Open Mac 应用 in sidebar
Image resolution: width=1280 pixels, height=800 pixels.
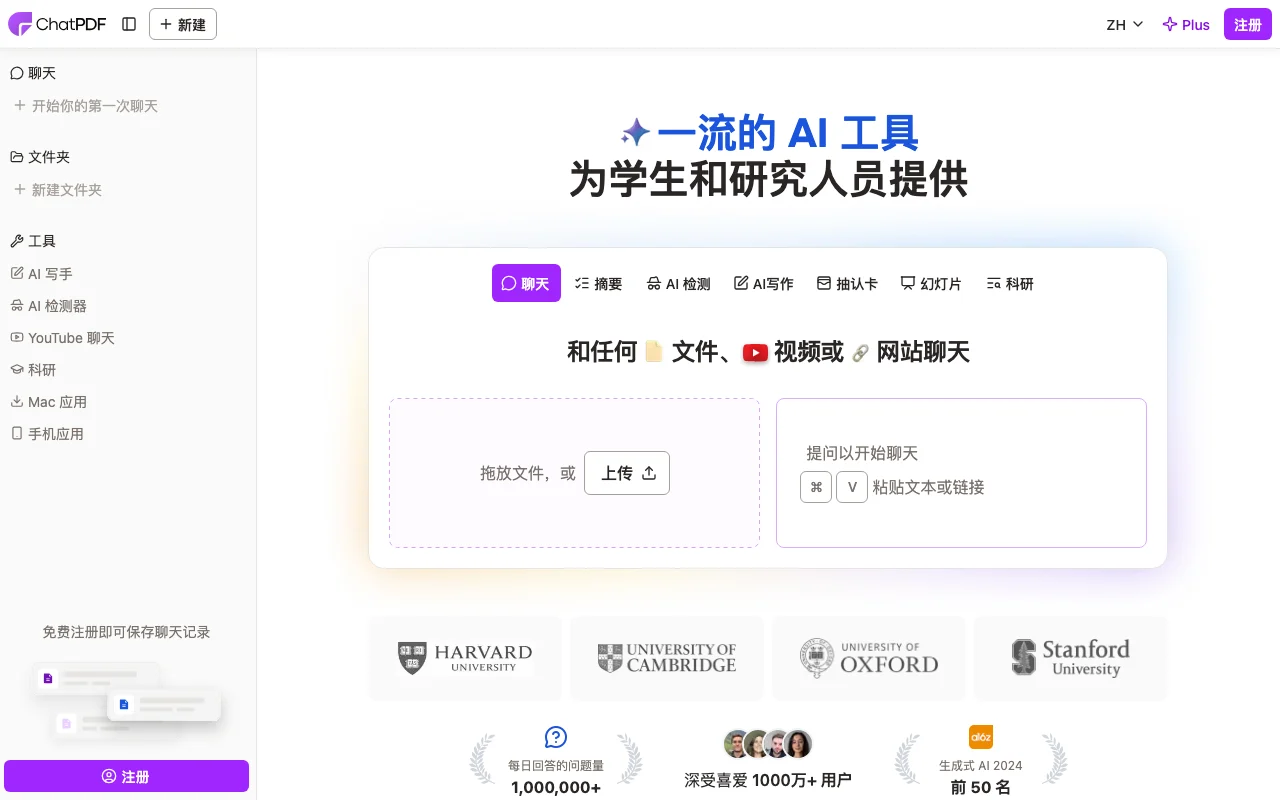[49, 402]
